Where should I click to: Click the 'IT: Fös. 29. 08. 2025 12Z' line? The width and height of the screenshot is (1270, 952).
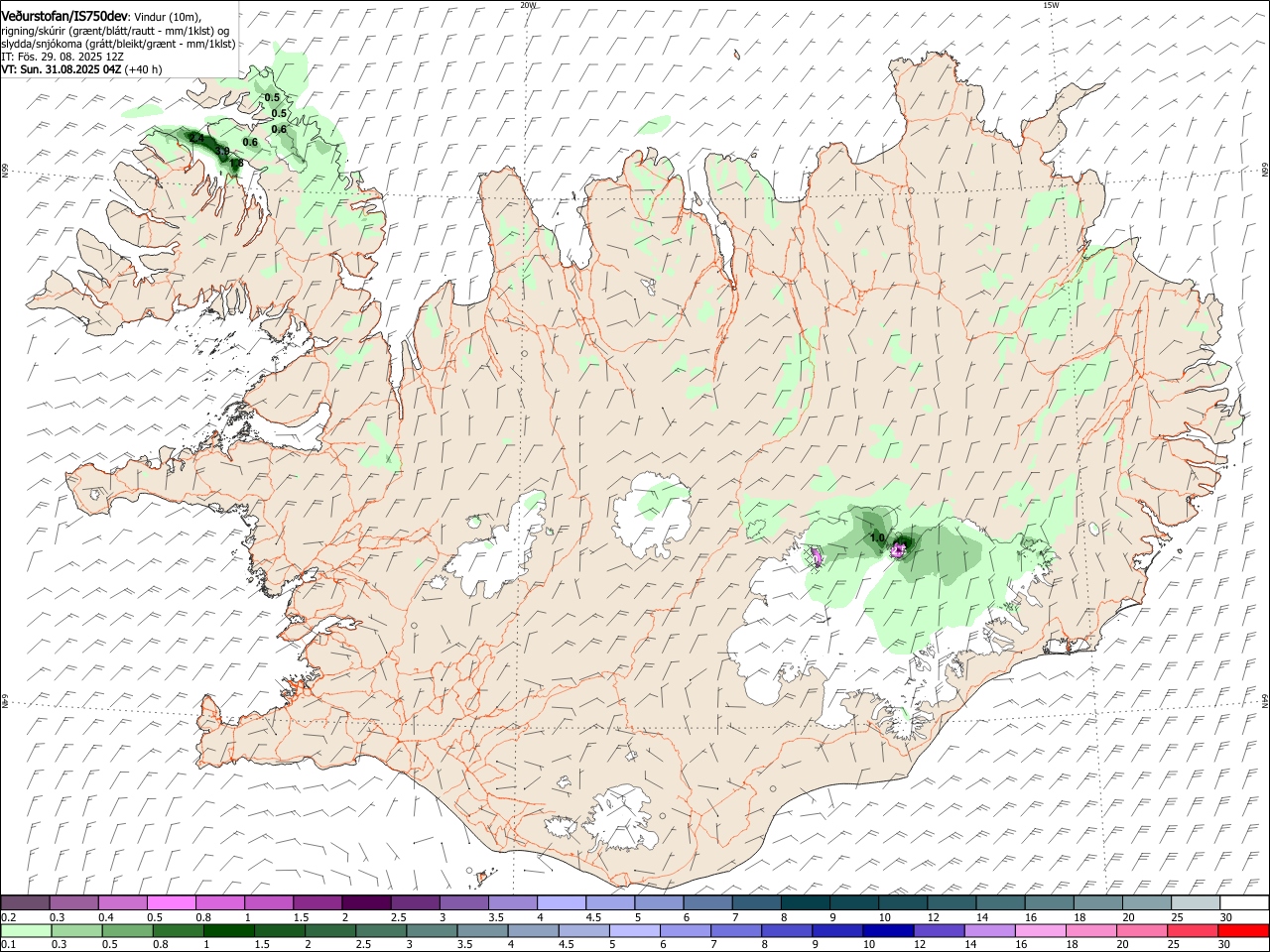click(63, 57)
